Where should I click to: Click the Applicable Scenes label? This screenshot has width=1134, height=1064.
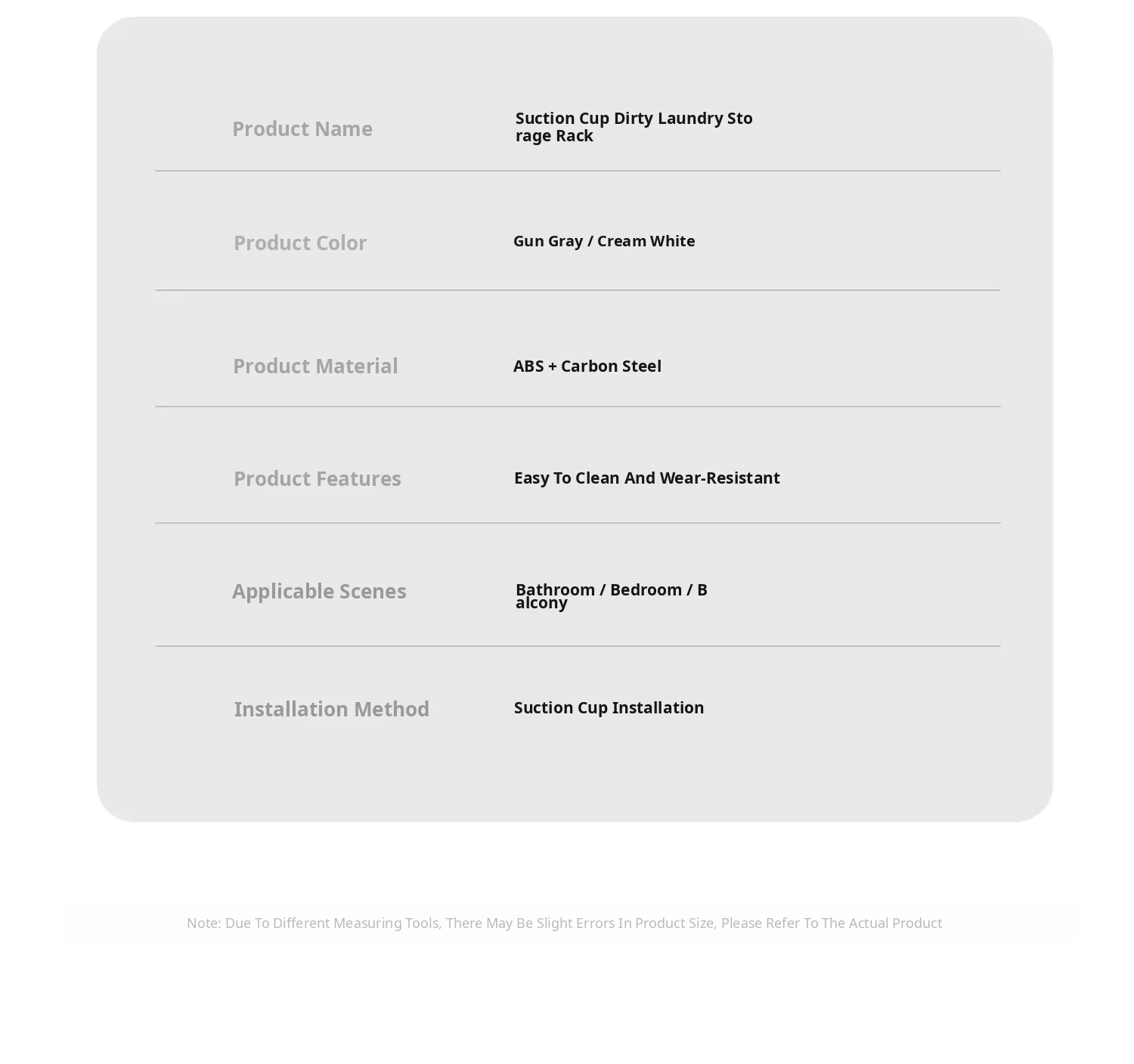(318, 592)
